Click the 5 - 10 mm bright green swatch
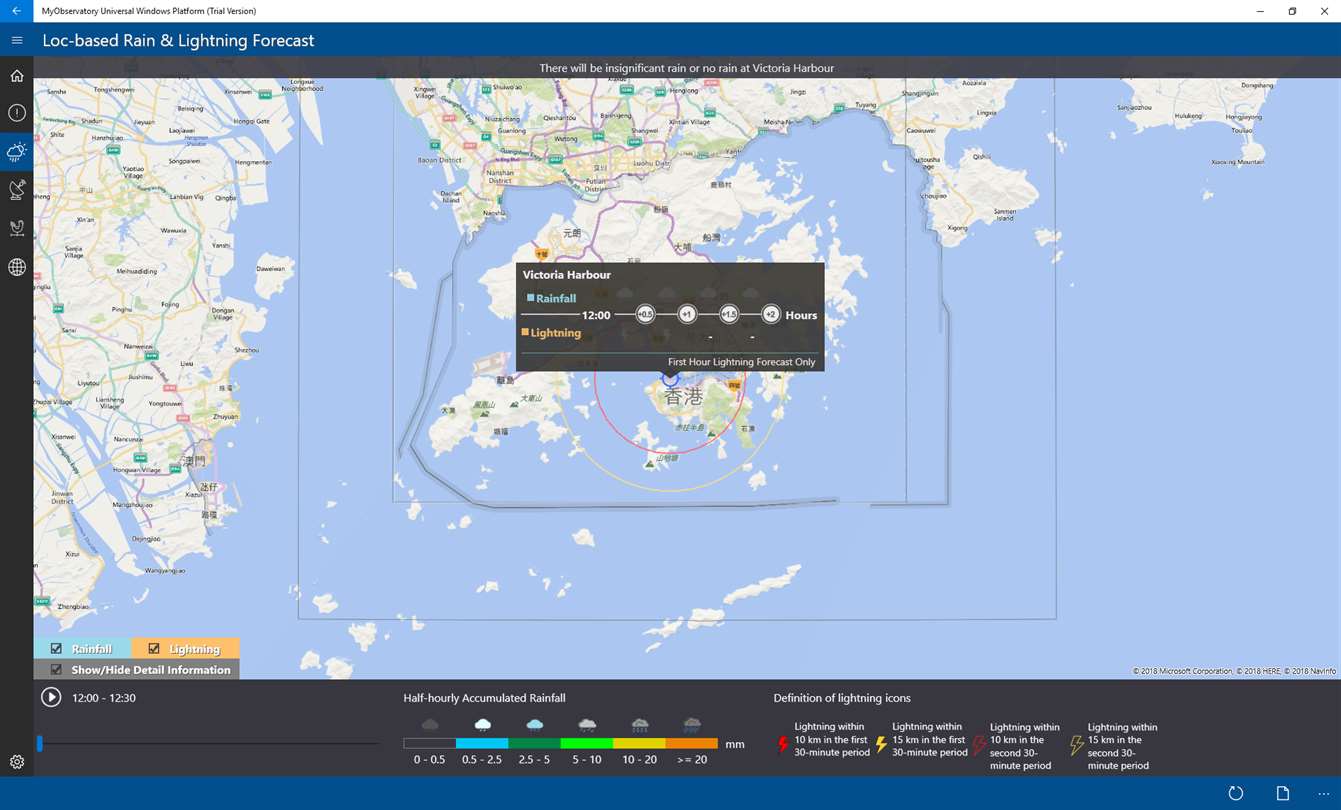The image size is (1341, 810). point(587,743)
